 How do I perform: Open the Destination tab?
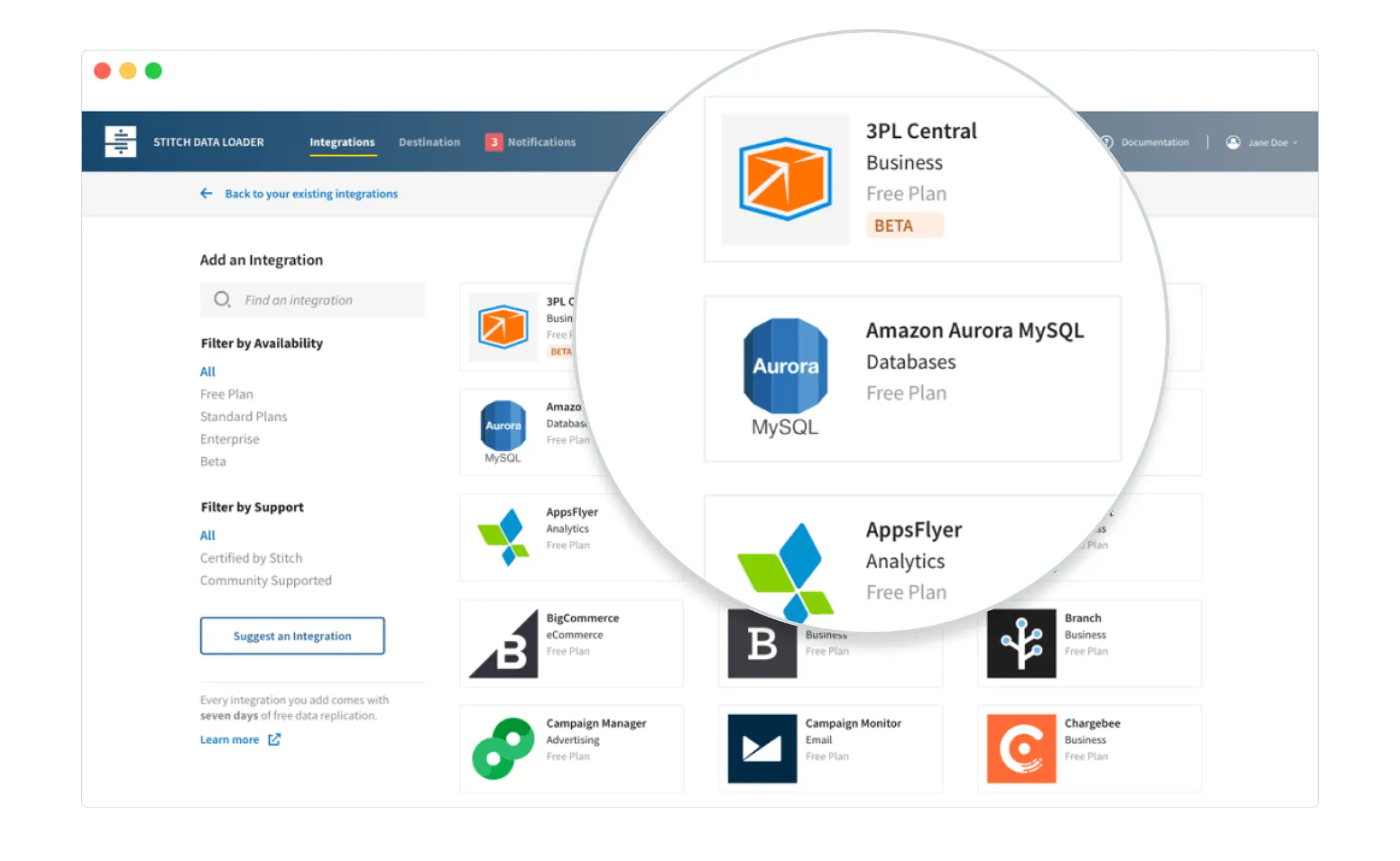coord(432,141)
